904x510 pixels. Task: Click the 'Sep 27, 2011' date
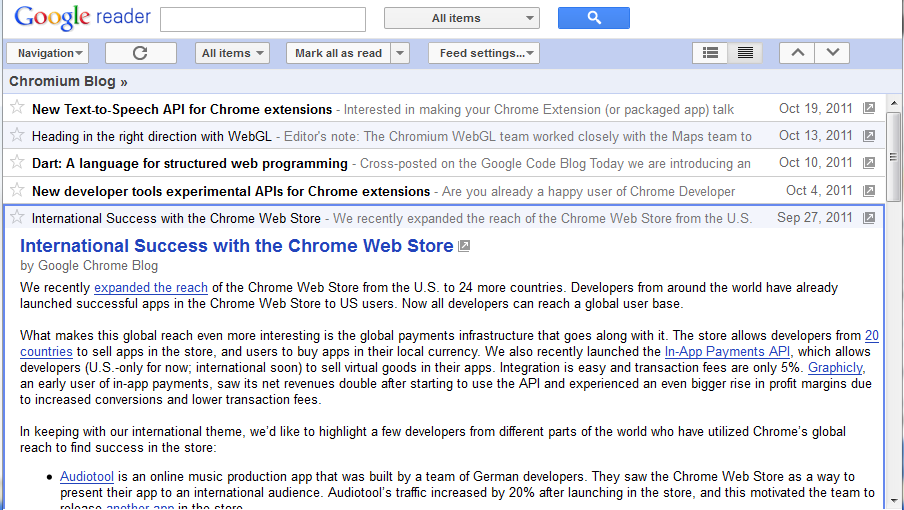tap(814, 217)
